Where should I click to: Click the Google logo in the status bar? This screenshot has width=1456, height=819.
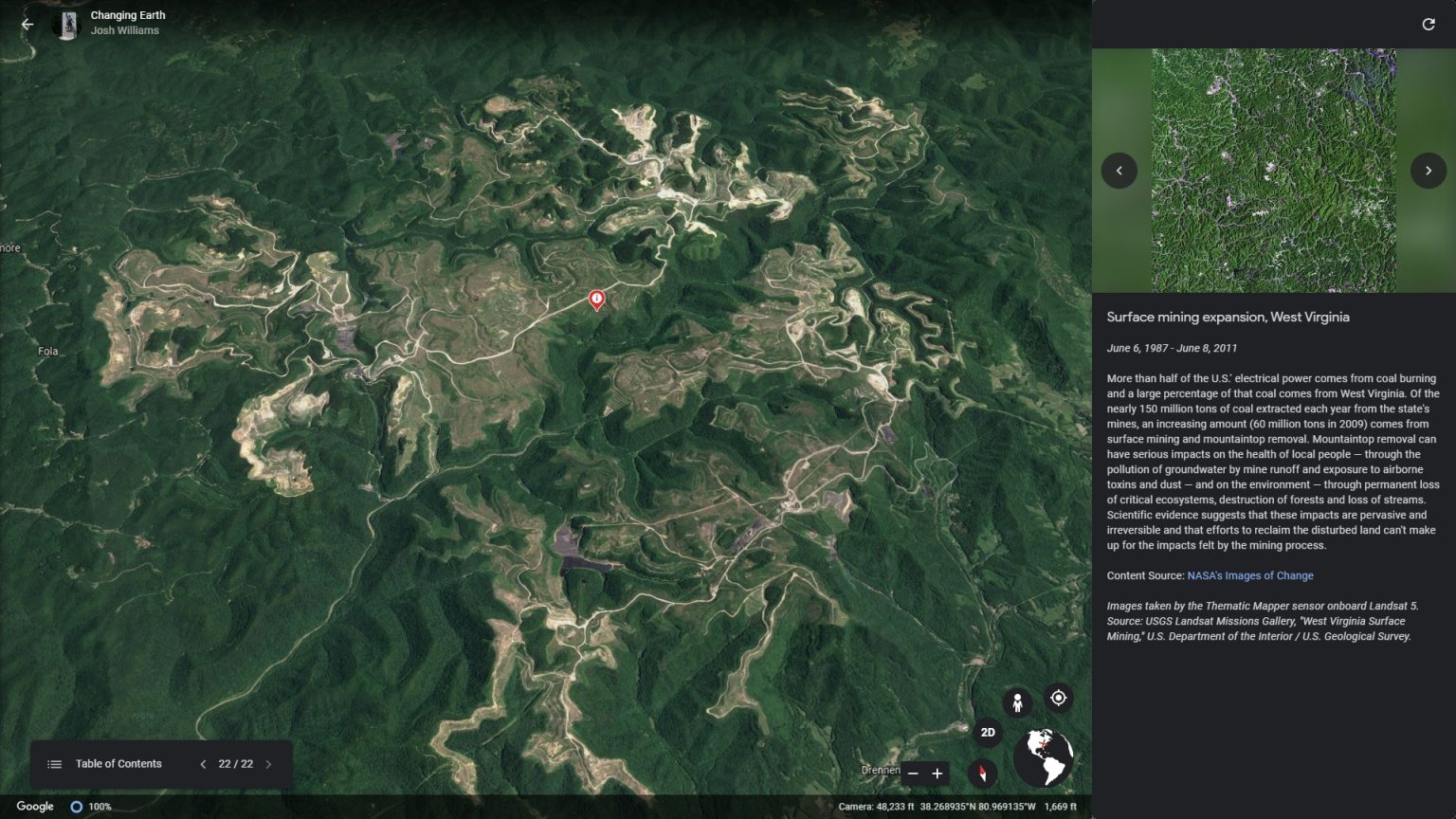[x=34, y=806]
